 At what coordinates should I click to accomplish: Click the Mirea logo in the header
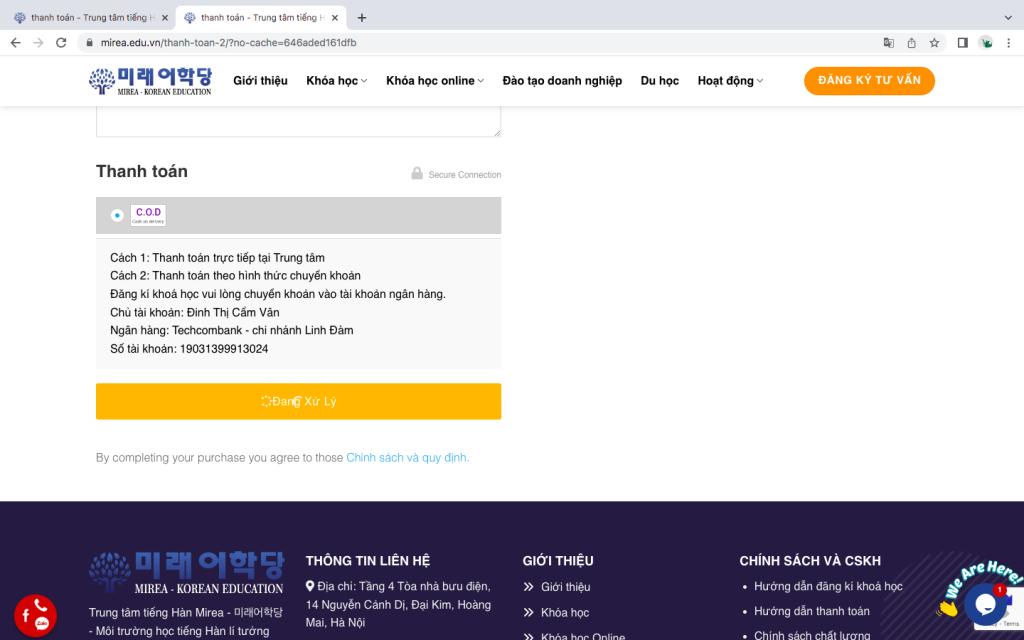coord(150,81)
